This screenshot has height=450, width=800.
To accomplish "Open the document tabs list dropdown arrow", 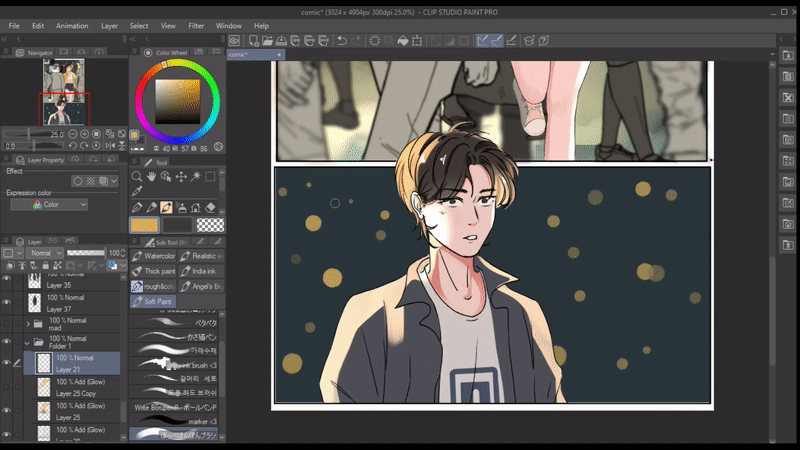I will [x=772, y=54].
